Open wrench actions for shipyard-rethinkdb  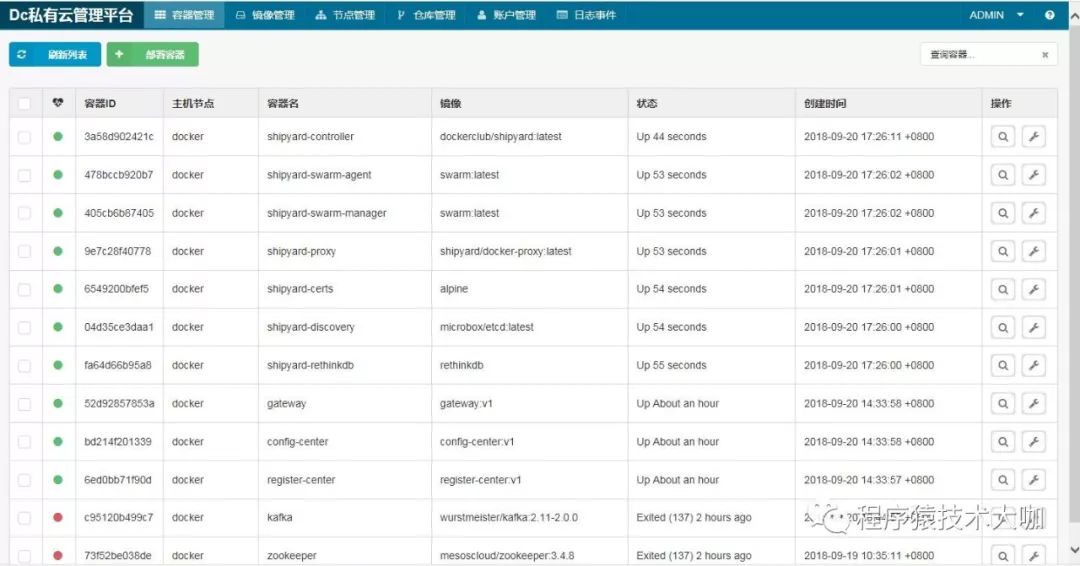click(x=1034, y=366)
